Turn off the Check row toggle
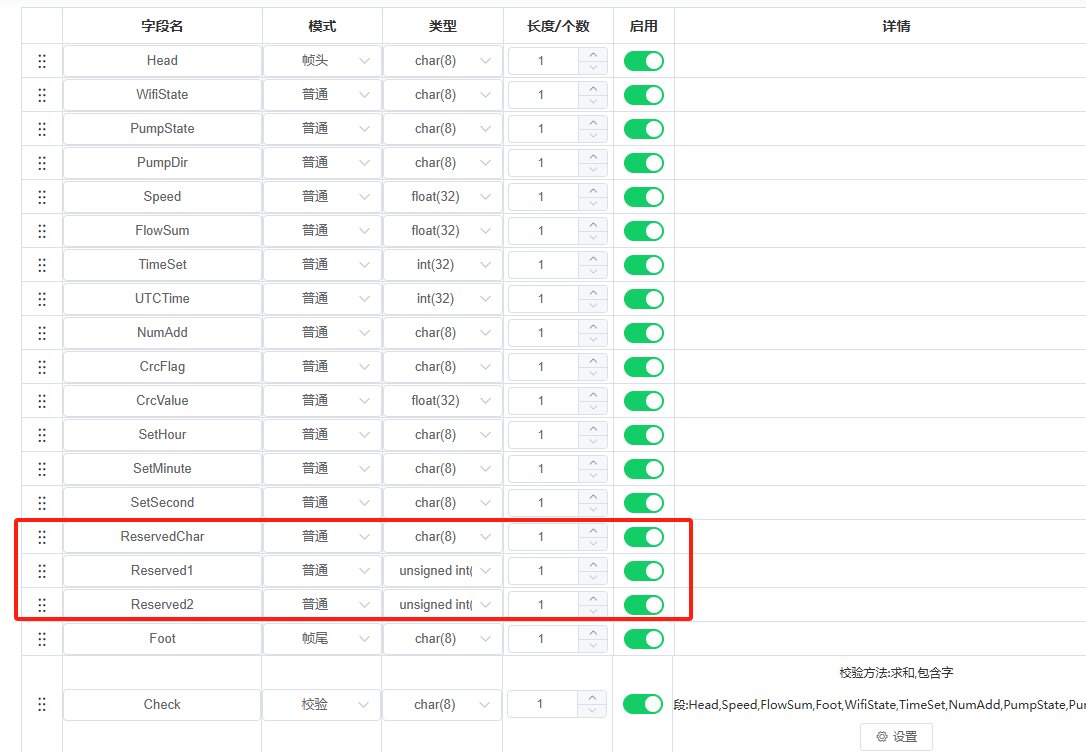Viewport: 1086px width, 752px height. [643, 705]
